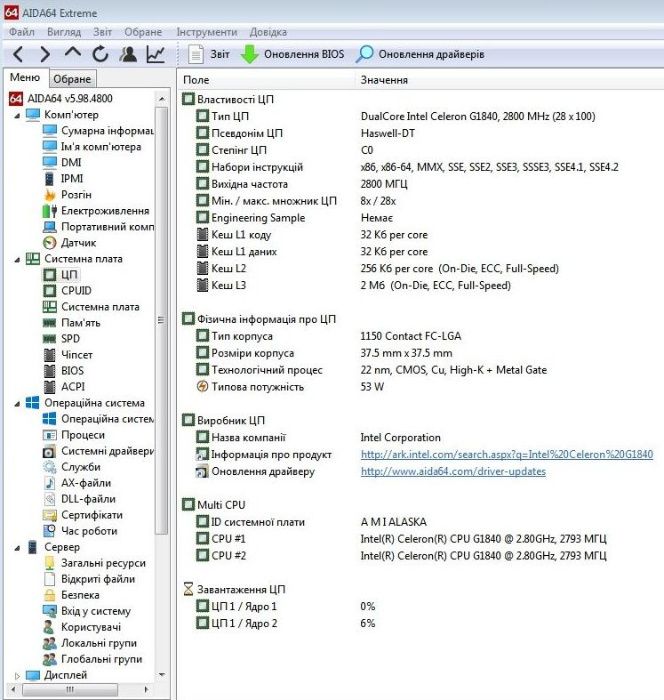Open the Файл menu
The image size is (664, 700).
coord(21,32)
